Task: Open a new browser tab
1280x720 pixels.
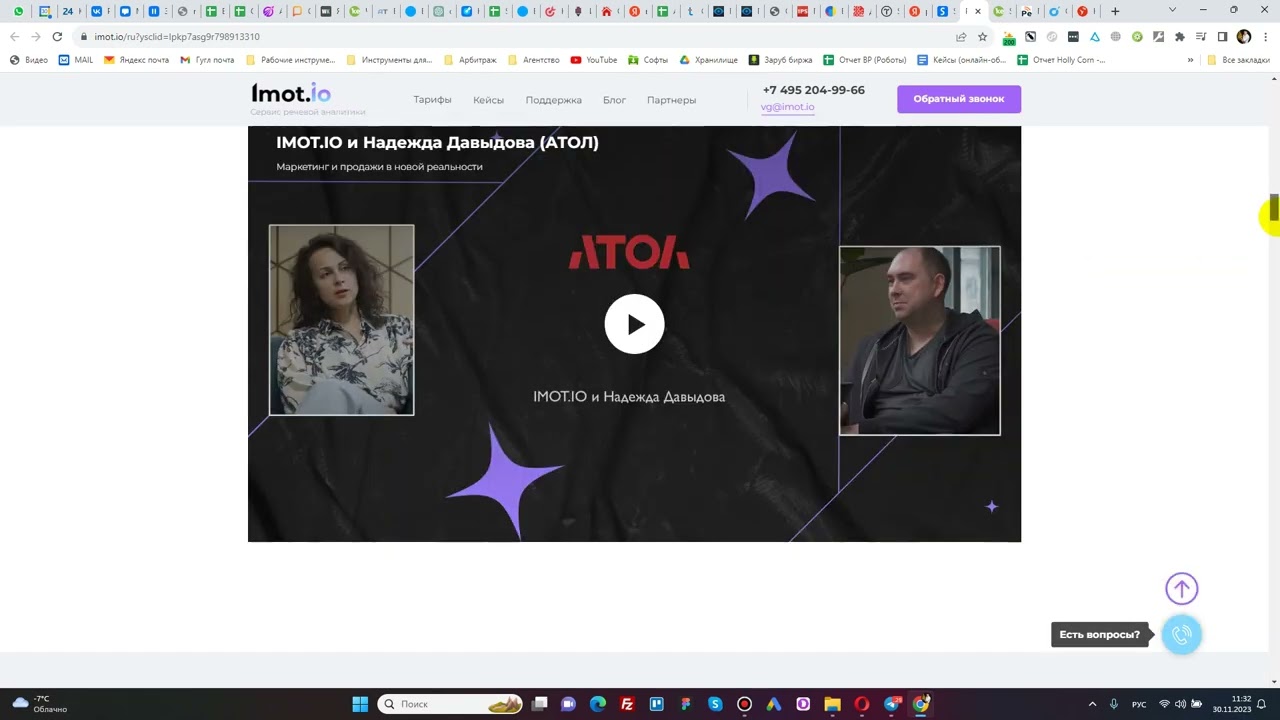Action: click(x=1115, y=11)
